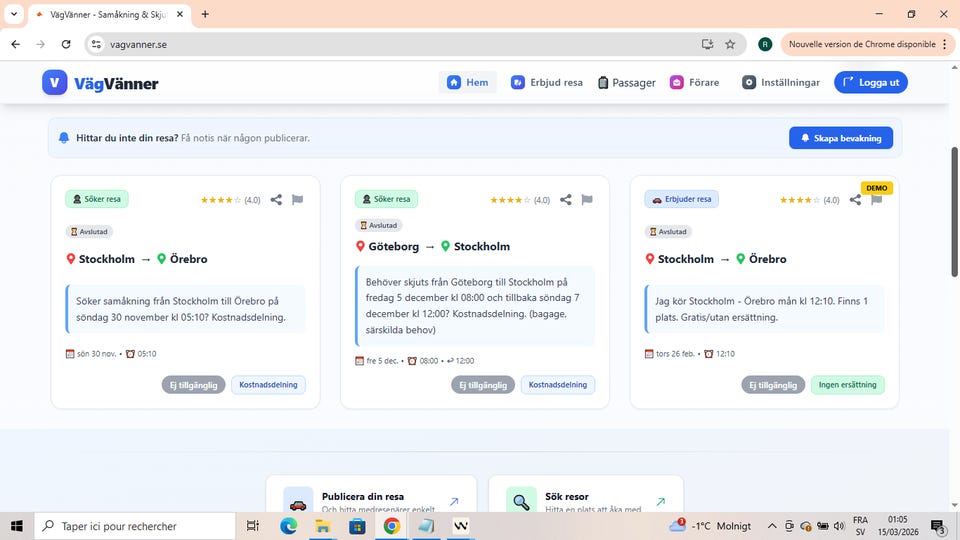Image resolution: width=960 pixels, height=540 pixels.
Task: Click the VägVänner logo icon
Action: point(55,83)
